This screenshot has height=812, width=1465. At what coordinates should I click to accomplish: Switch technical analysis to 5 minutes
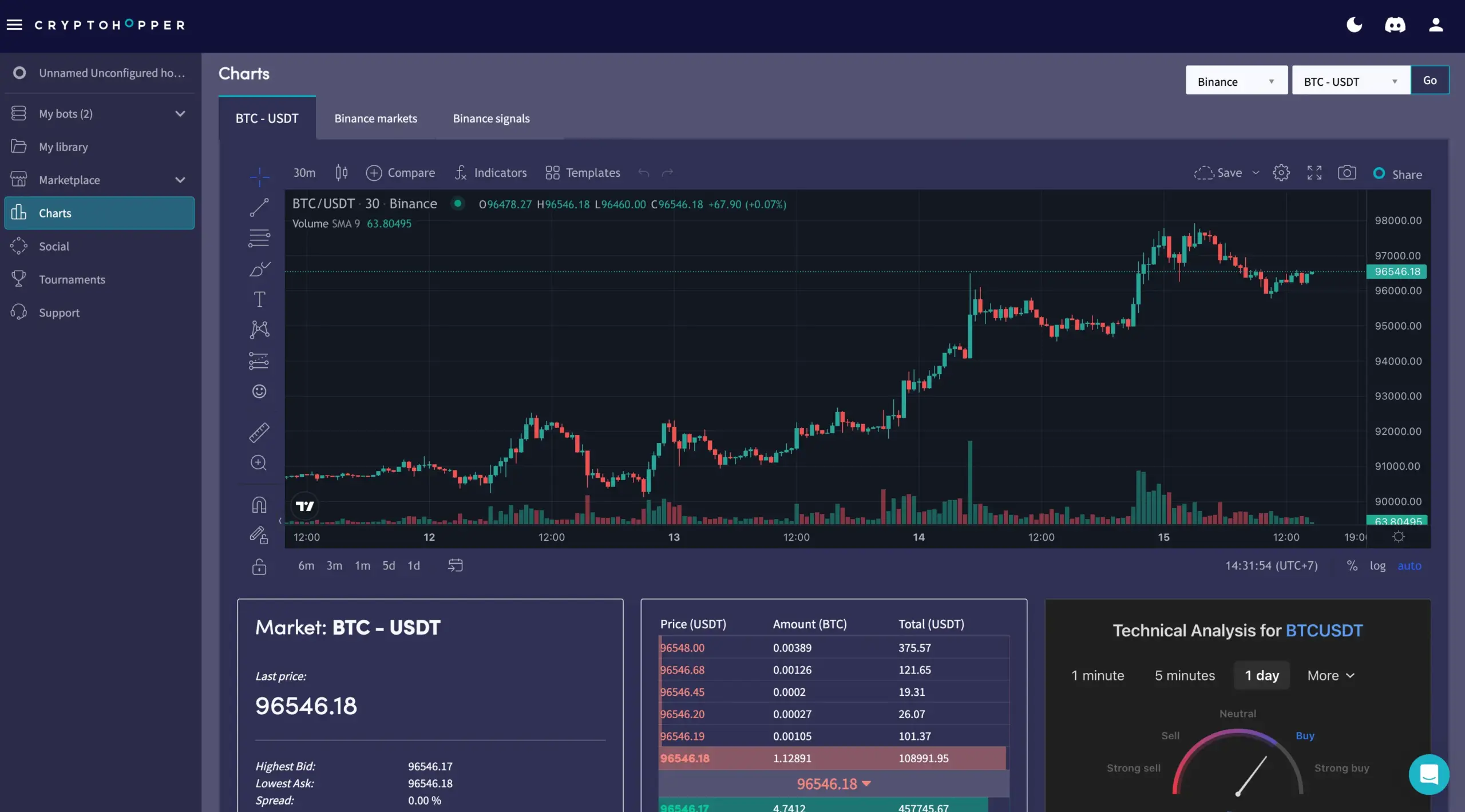(x=1184, y=675)
